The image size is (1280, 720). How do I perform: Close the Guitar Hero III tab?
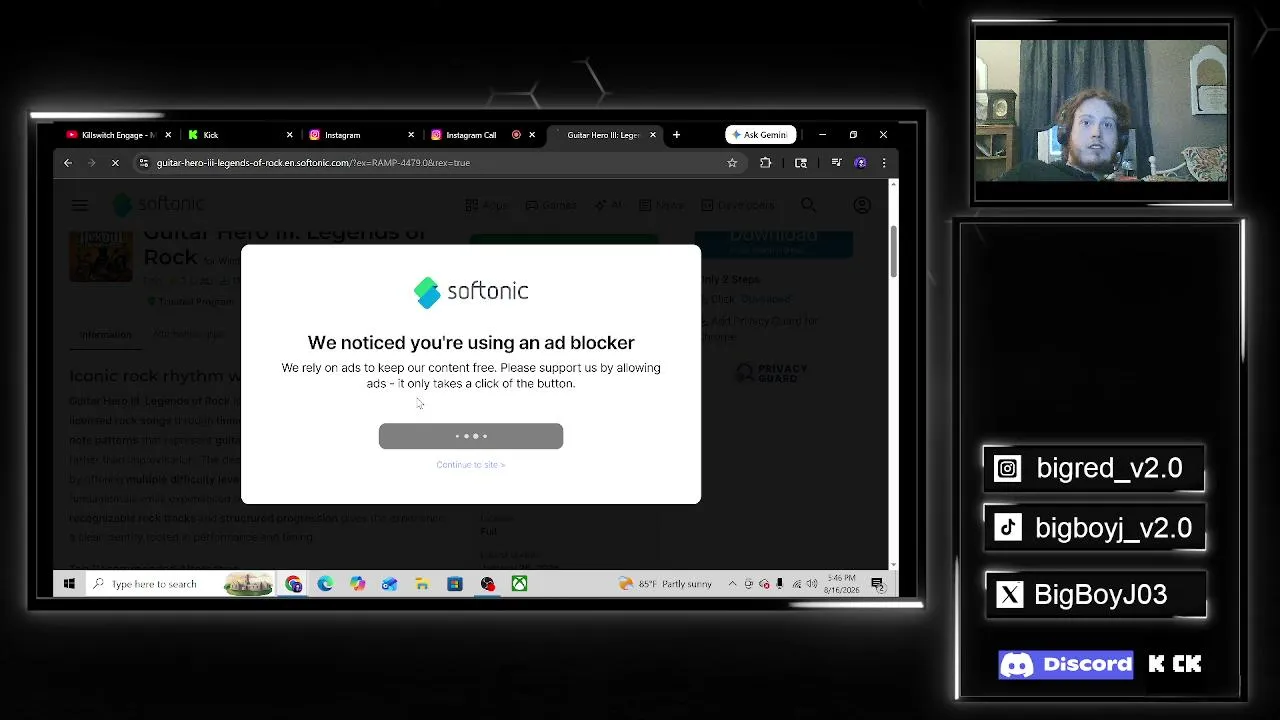click(653, 135)
